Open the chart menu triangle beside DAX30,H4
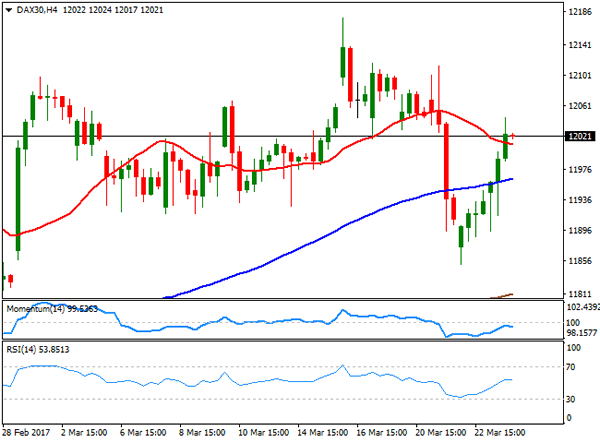The height and width of the screenshot is (443, 600). (9, 10)
